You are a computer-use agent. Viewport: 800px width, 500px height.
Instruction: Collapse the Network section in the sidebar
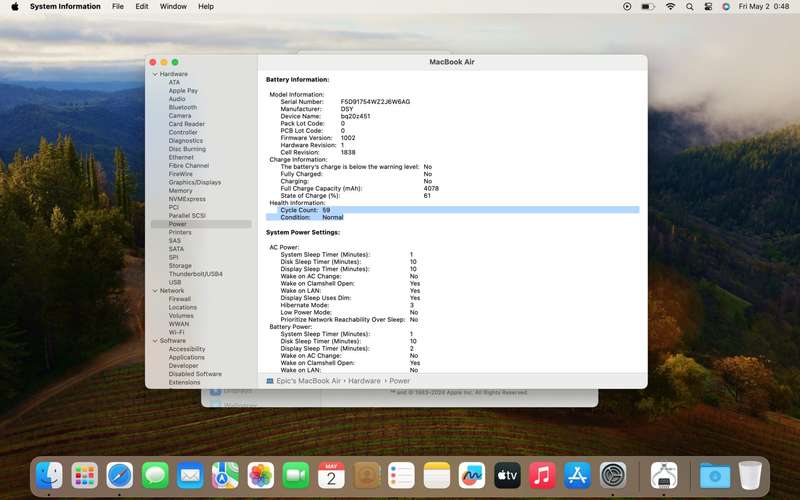click(x=155, y=291)
